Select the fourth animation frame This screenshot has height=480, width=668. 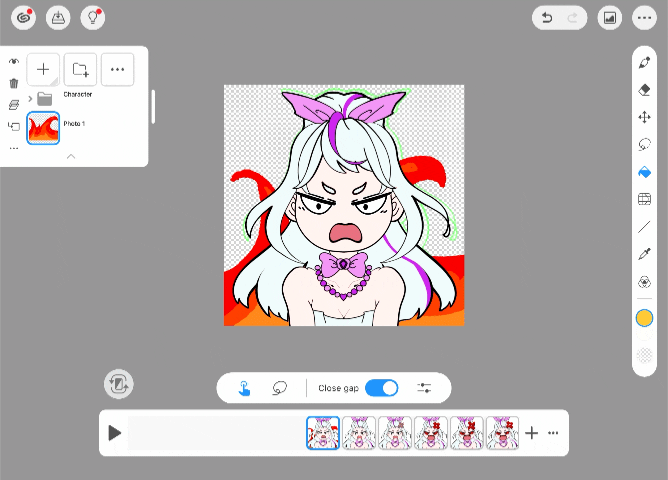click(430, 433)
